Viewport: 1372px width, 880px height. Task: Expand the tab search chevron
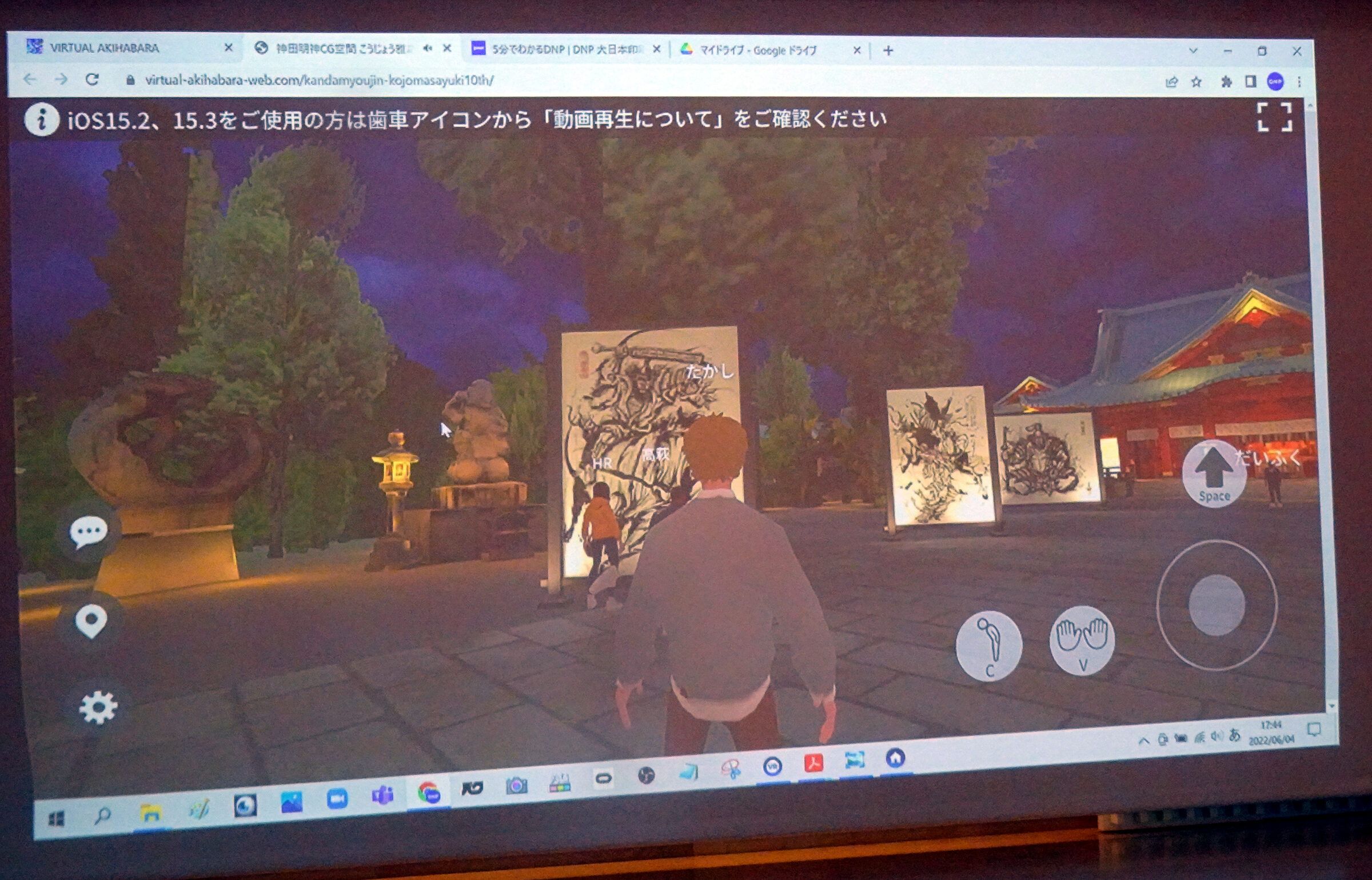pyautogui.click(x=1193, y=51)
